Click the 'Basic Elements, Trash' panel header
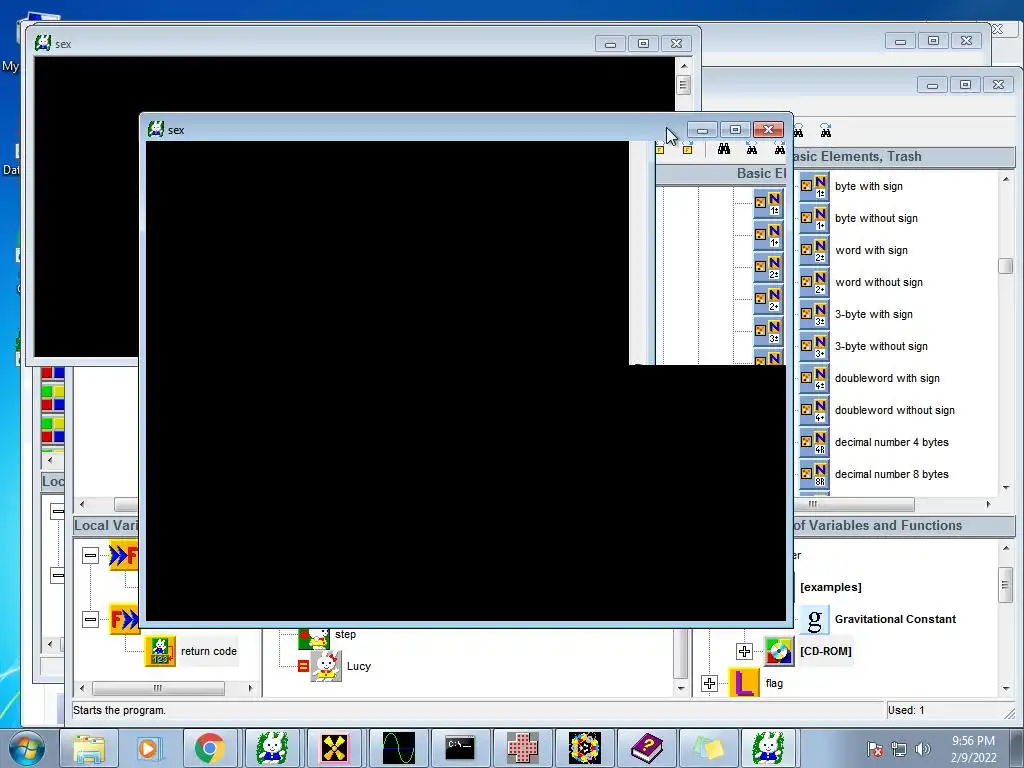The width and height of the screenshot is (1024, 768). tap(904, 157)
